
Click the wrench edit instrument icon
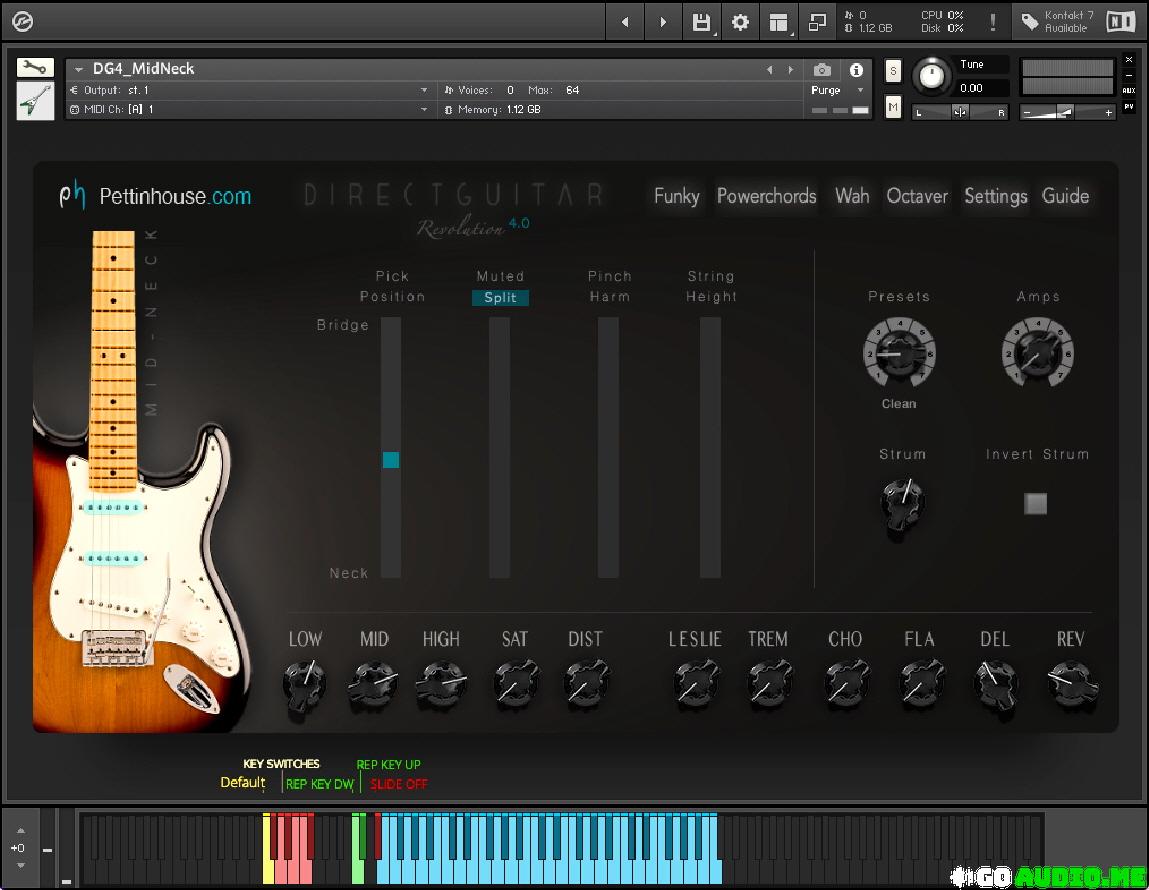35,67
